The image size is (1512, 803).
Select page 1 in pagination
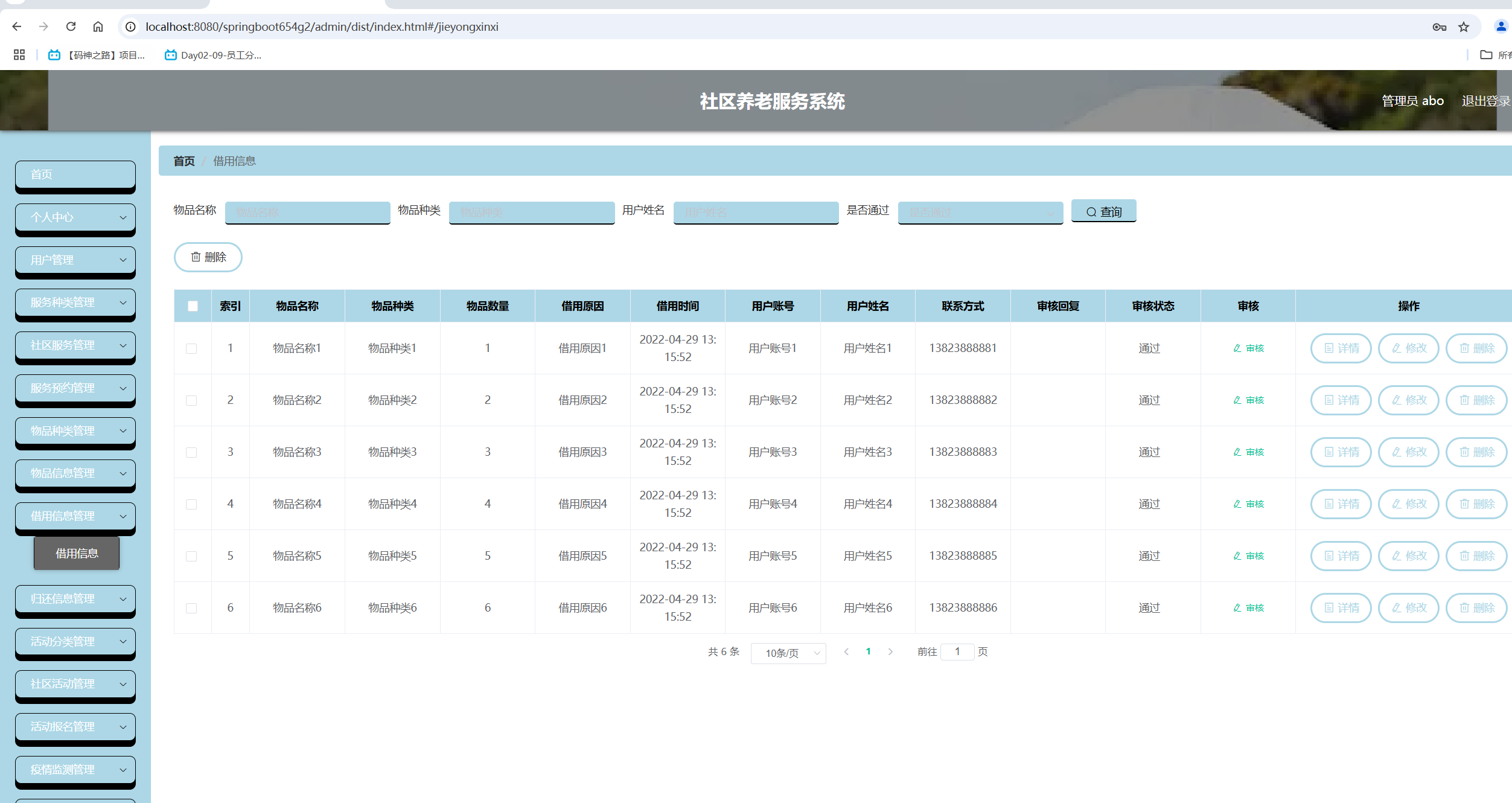pyautogui.click(x=868, y=651)
